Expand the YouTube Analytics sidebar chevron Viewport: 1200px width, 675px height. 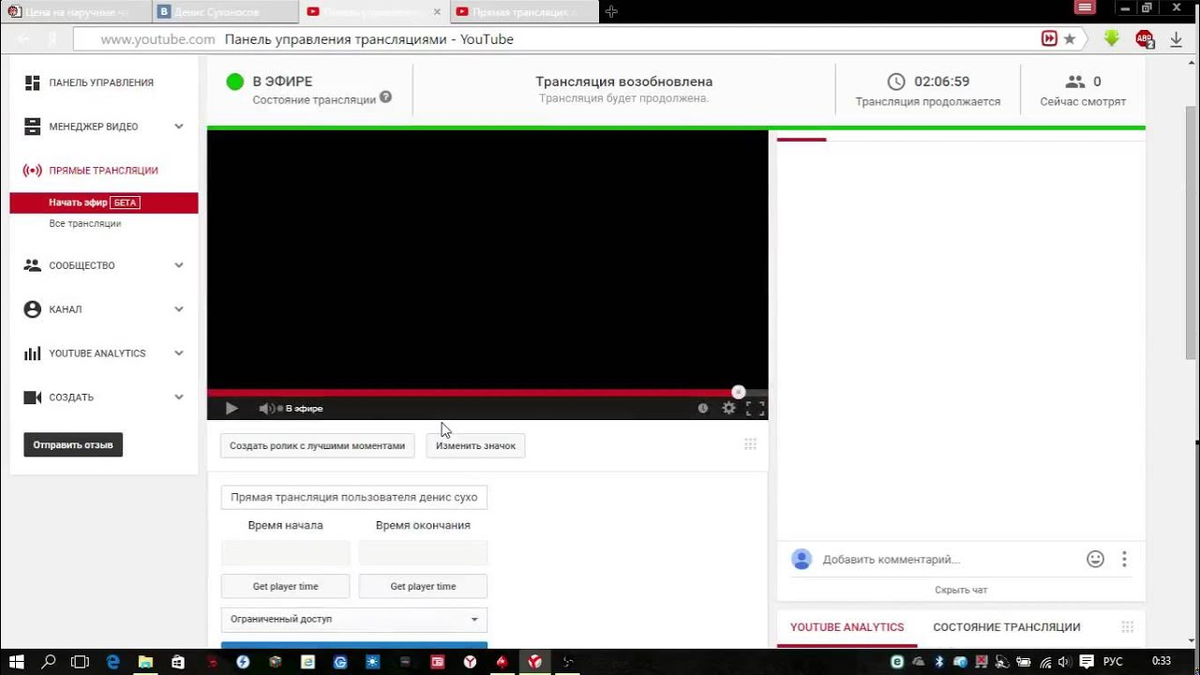tap(179, 354)
